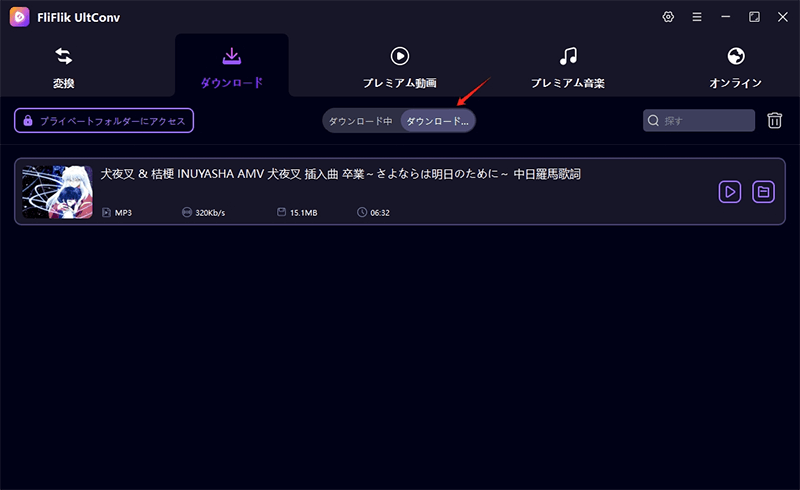800x490 pixels.
Task: Click the magnifier search icon
Action: click(653, 120)
